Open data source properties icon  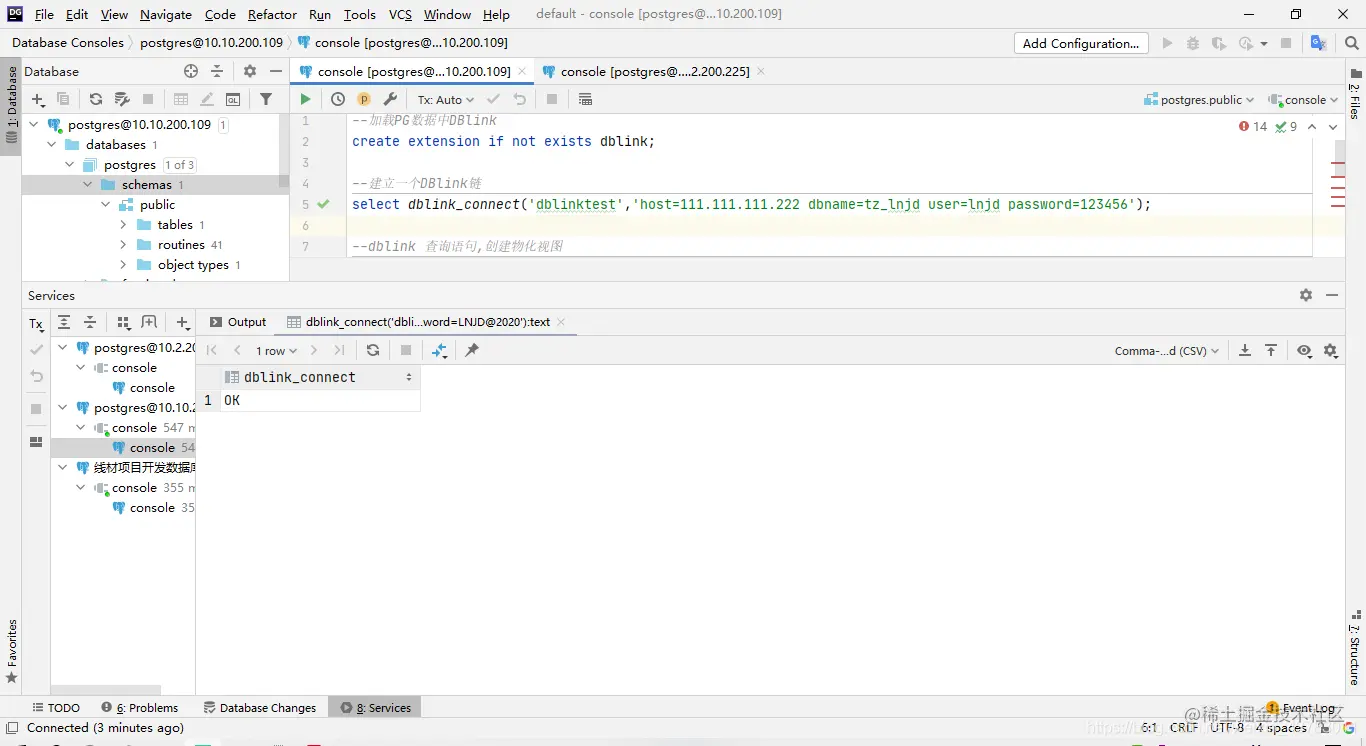[x=122, y=99]
